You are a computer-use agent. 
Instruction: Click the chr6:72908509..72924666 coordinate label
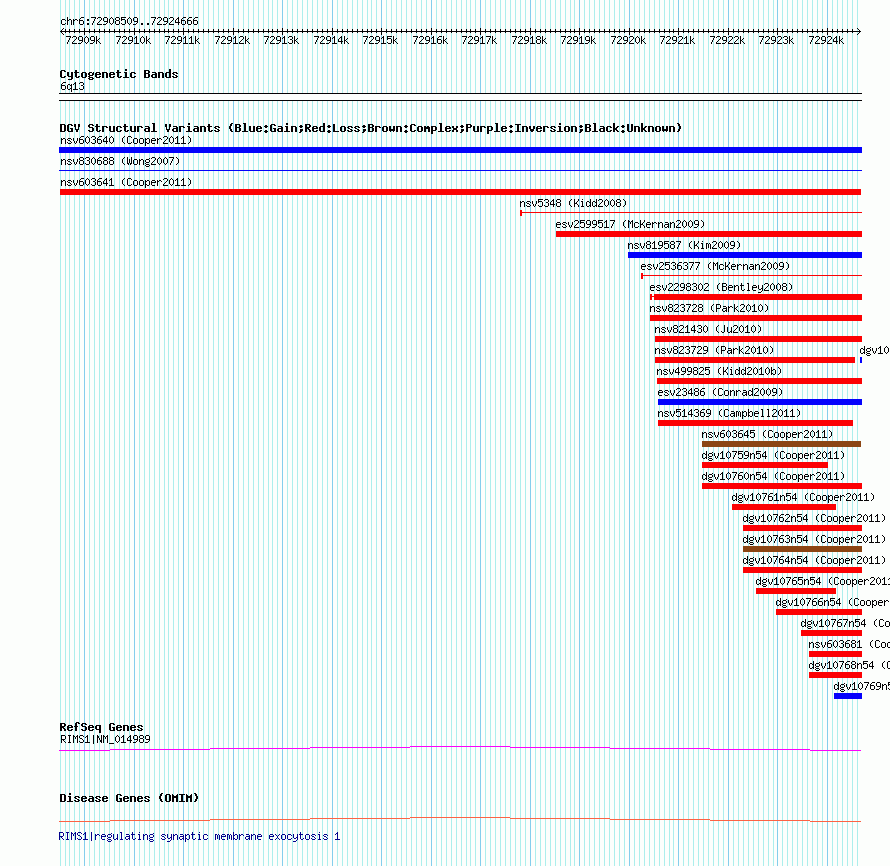click(129, 21)
